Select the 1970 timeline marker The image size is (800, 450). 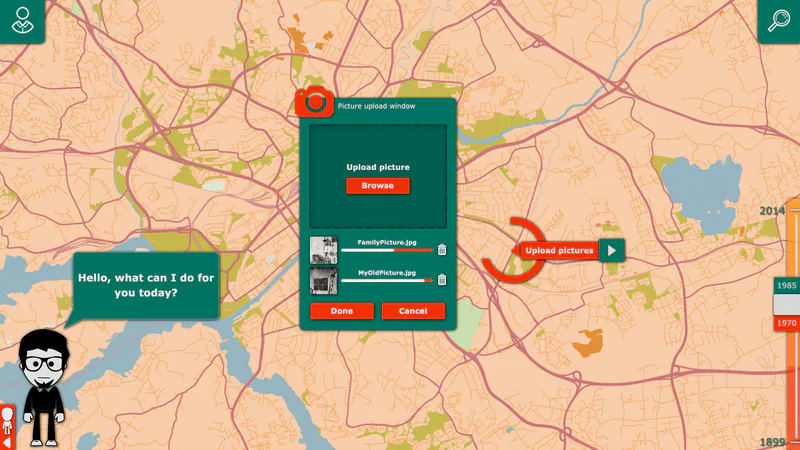tap(787, 323)
